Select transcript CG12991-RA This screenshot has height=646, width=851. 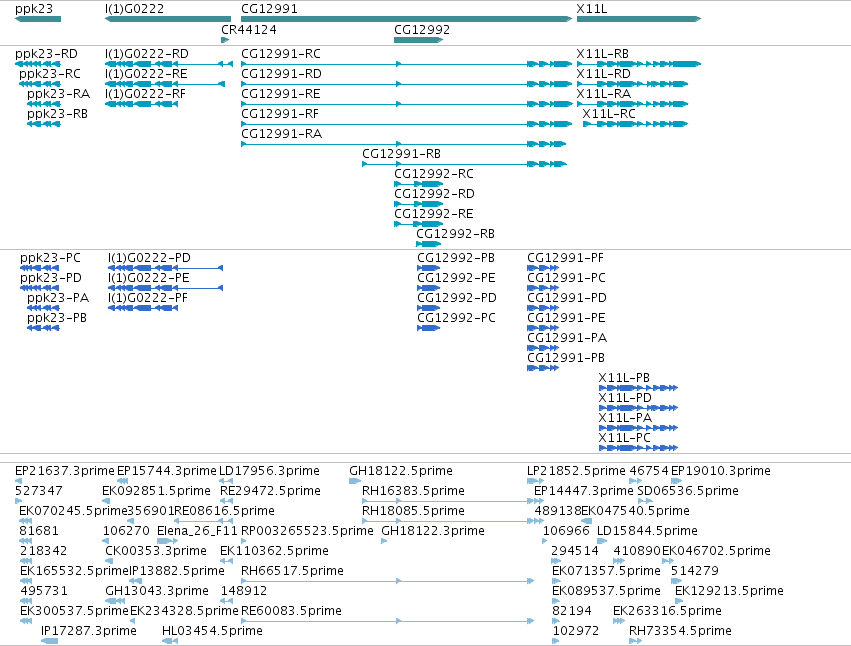[x=404, y=144]
